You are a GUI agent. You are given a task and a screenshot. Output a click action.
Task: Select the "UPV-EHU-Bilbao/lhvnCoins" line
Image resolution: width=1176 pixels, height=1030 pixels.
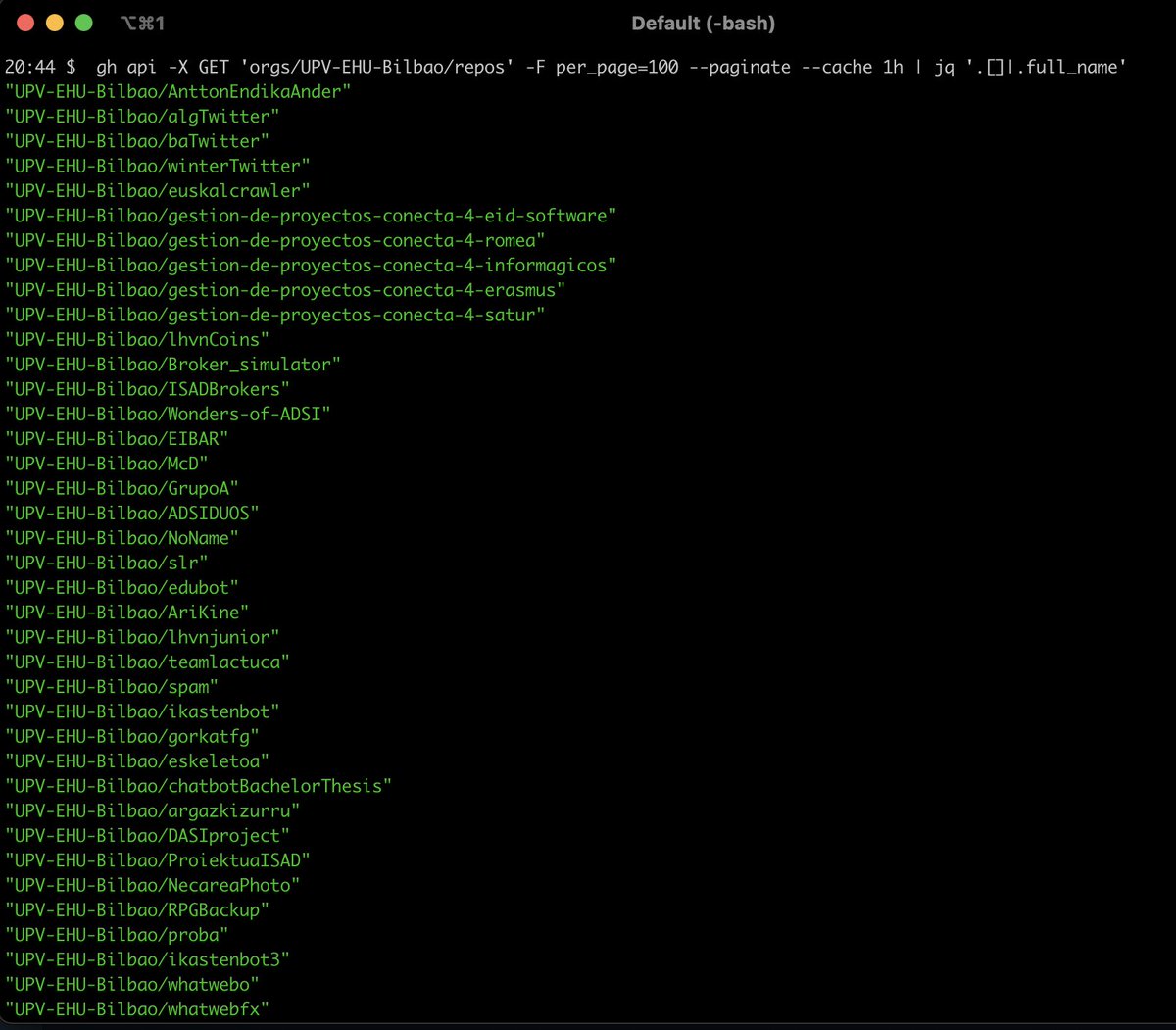(x=137, y=339)
